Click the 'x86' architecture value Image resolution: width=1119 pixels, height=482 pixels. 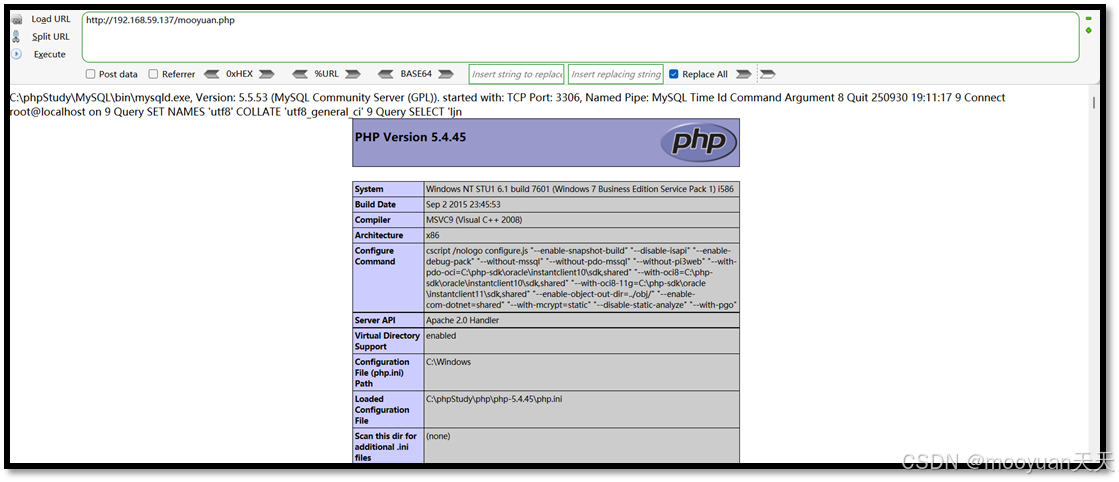[432, 236]
